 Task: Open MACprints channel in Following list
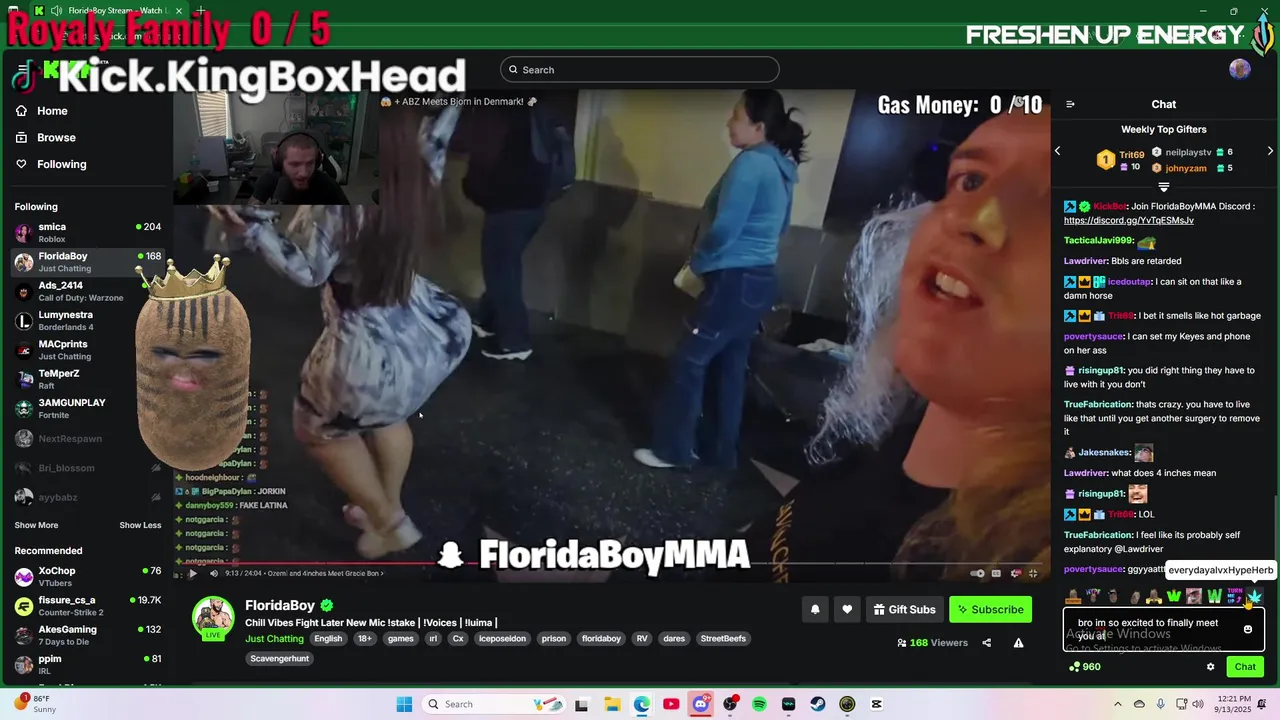tap(87, 350)
